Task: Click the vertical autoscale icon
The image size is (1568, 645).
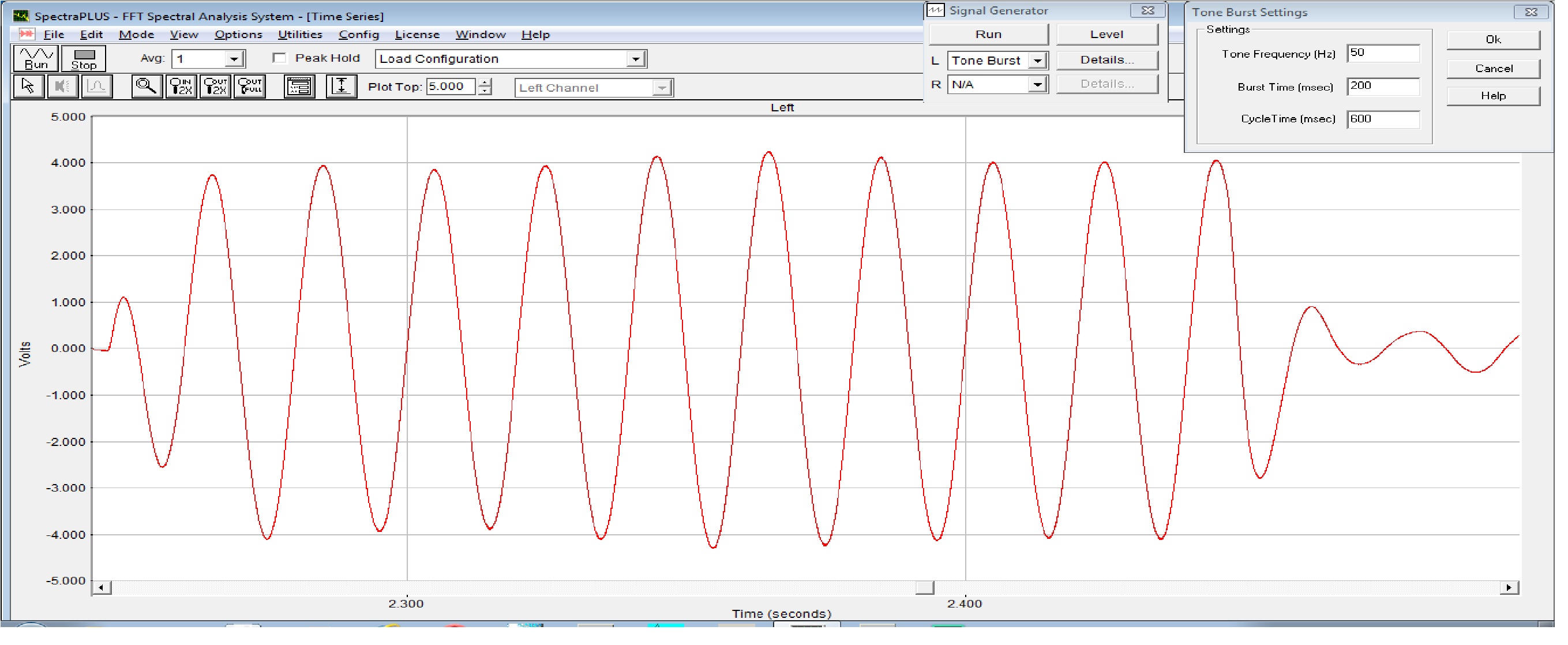Action: 342,87
